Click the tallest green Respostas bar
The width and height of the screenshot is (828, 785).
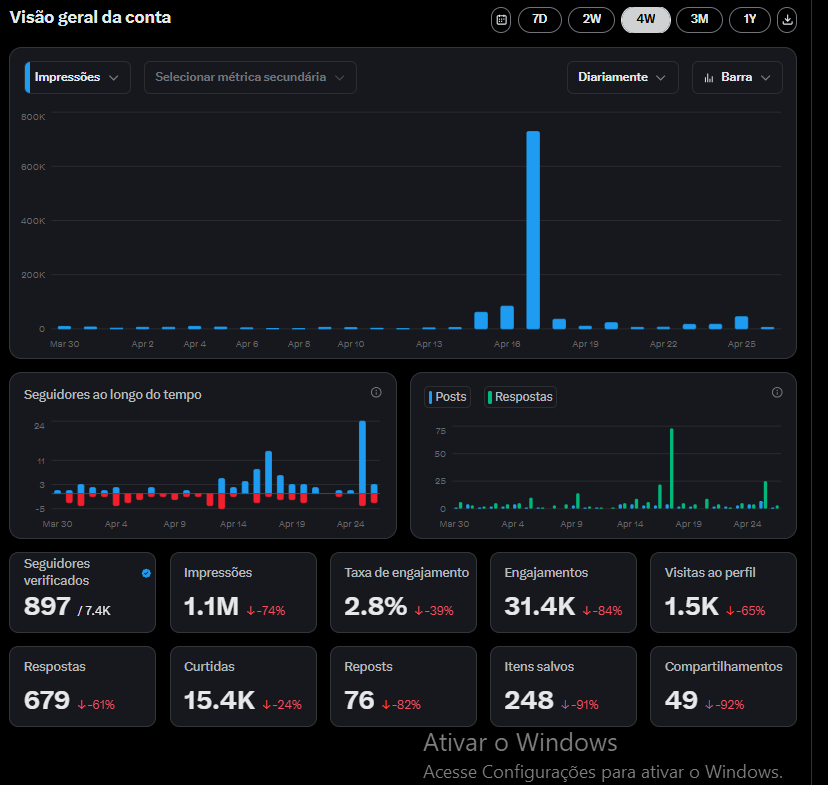[672, 468]
